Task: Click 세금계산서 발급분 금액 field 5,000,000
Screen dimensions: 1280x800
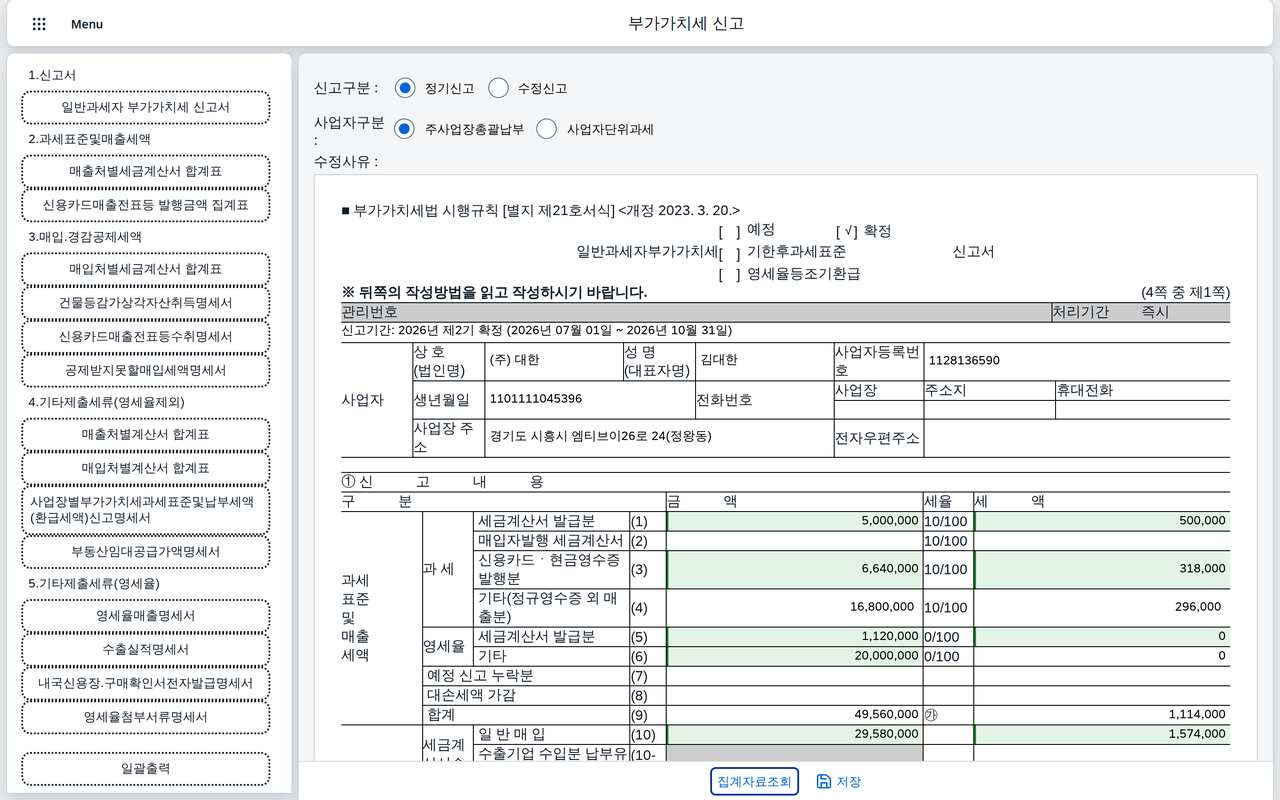Action: pos(794,521)
